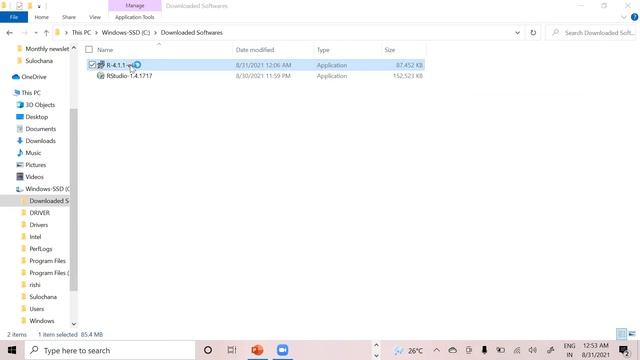This screenshot has height=360, width=640.
Task: Click This PC in the address path
Action: pyautogui.click(x=81, y=33)
